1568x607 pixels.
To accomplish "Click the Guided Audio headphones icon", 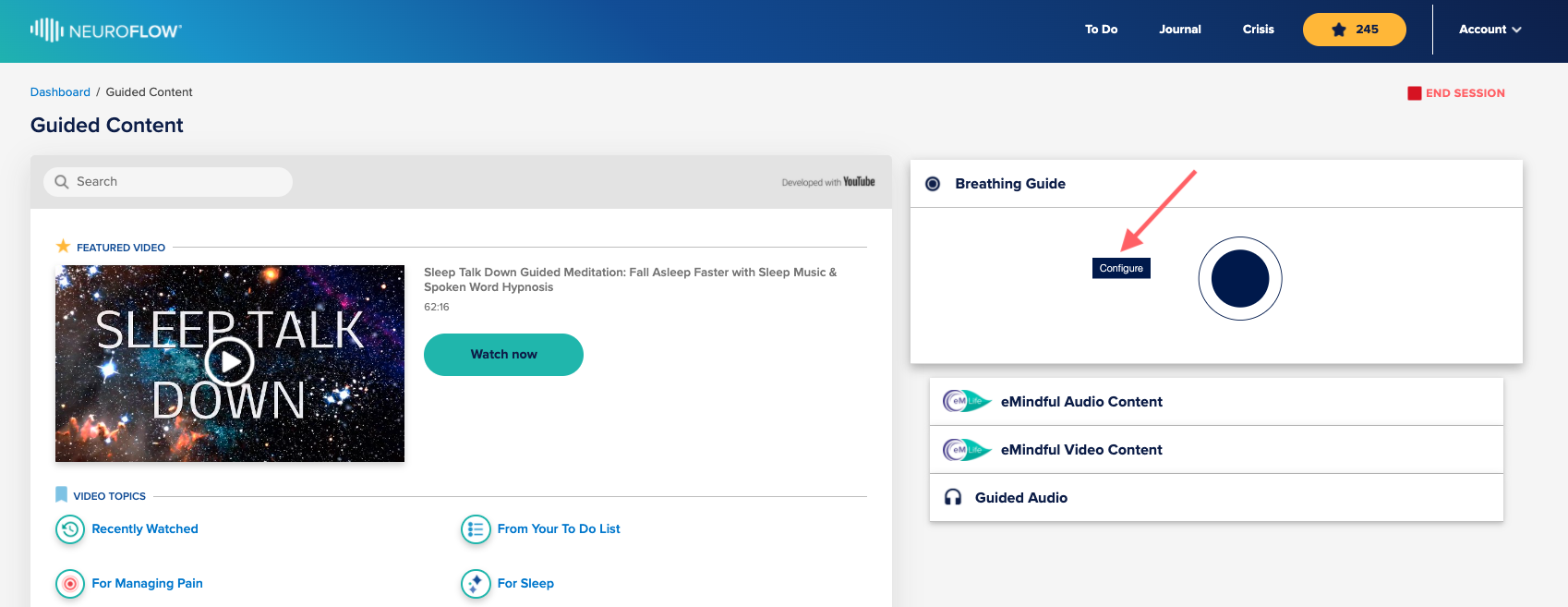I will coord(953,498).
